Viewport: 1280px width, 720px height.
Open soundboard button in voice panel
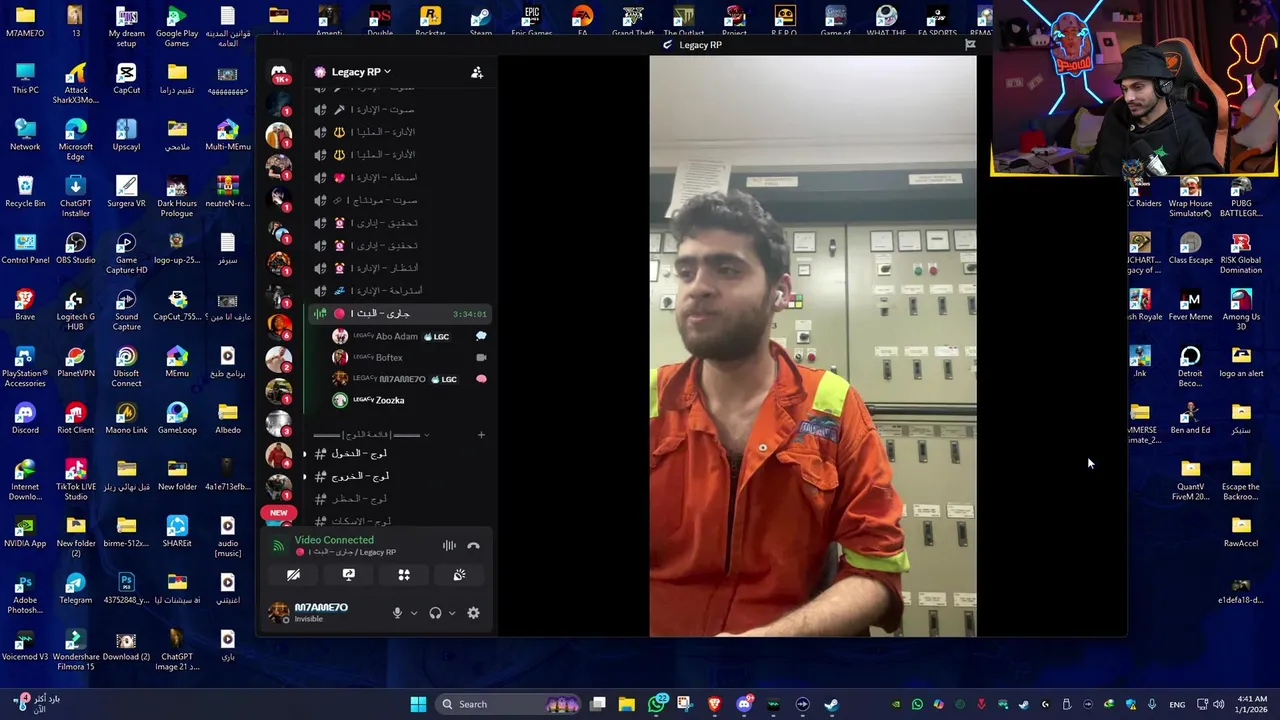point(459,575)
